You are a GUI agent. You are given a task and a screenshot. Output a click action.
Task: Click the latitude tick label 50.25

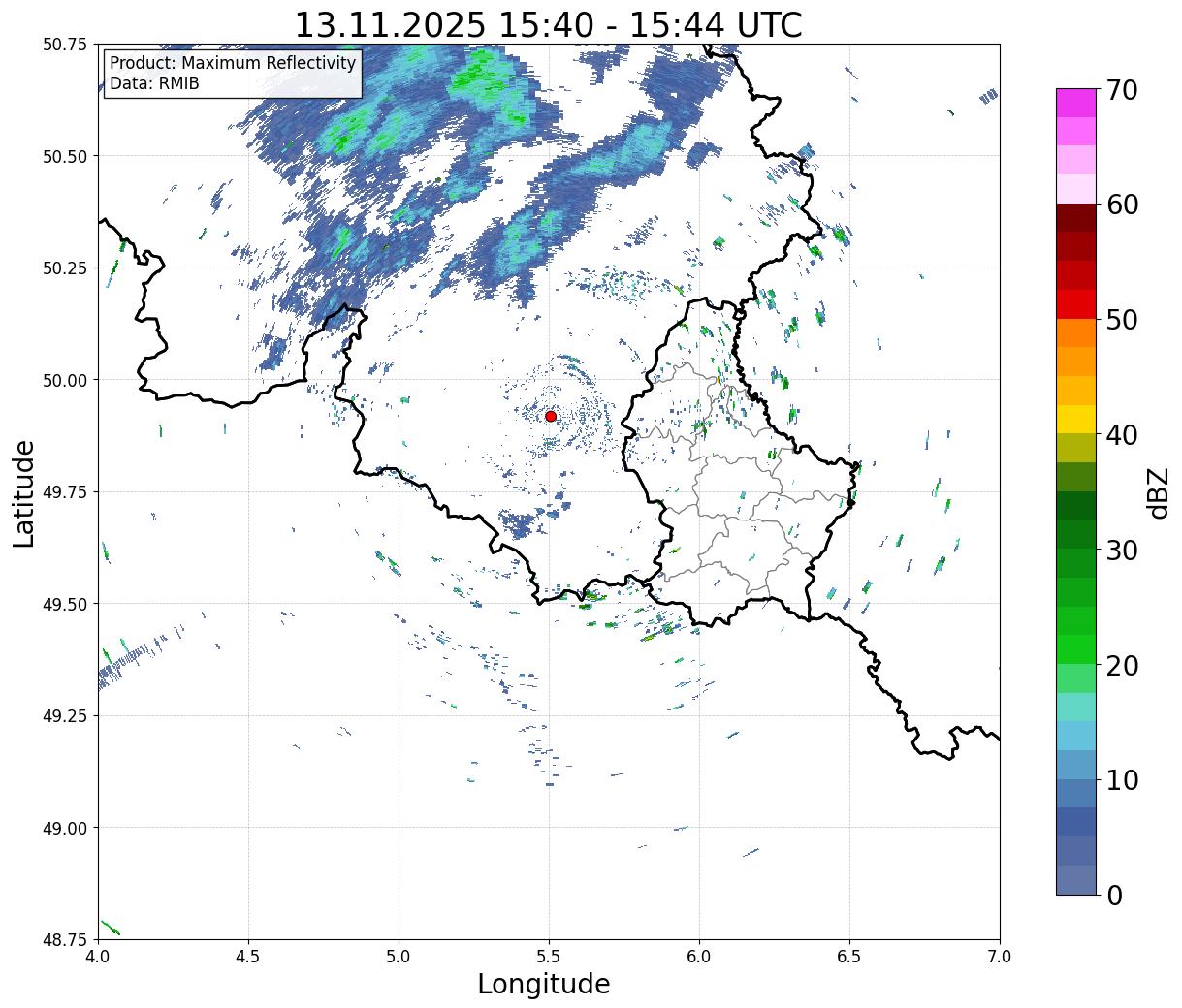tap(65, 268)
